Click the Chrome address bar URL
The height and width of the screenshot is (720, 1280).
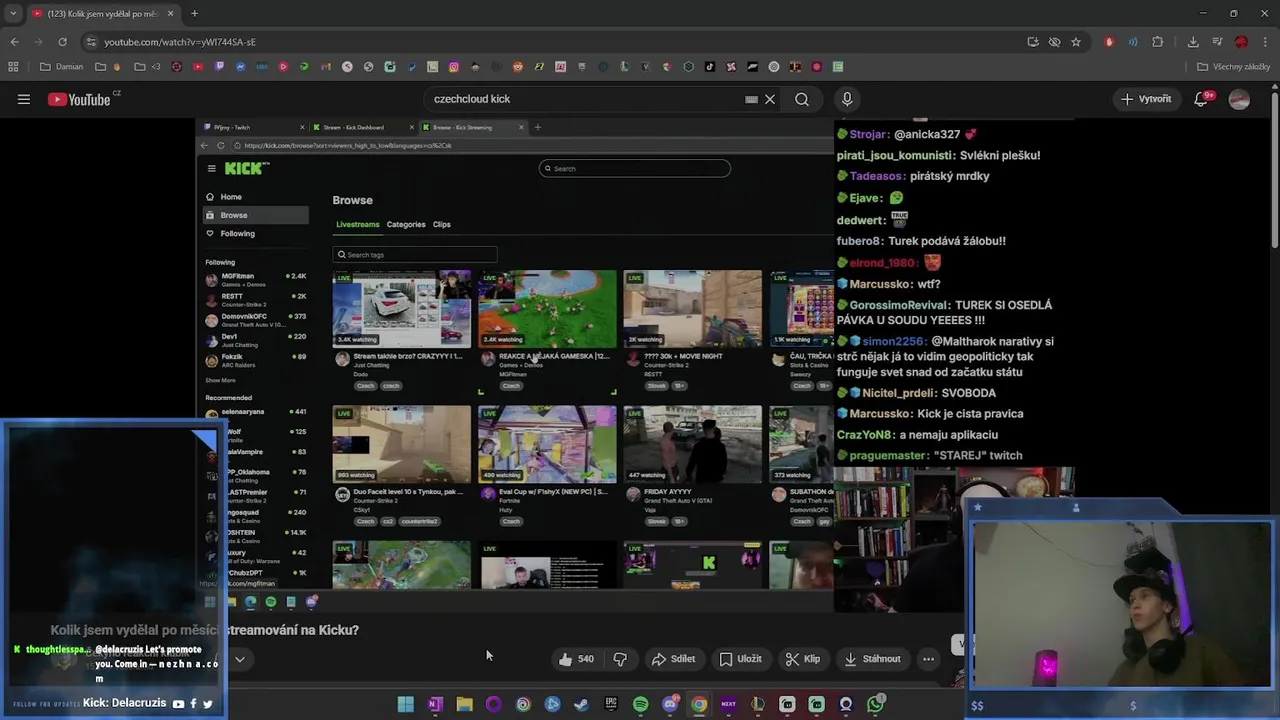tap(180, 42)
